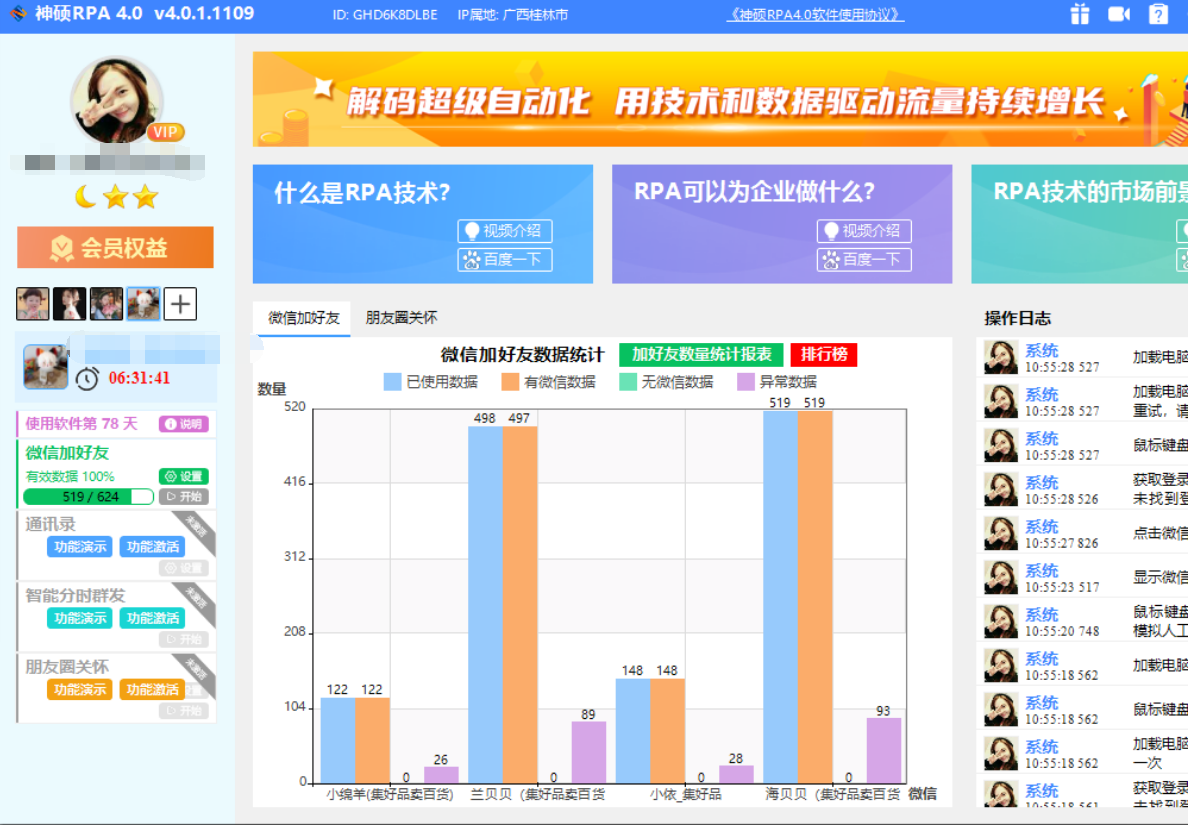Screen dimensions: 1189x825
Task: Switch to the 朋友圈关怀 tab
Action: tap(401, 318)
